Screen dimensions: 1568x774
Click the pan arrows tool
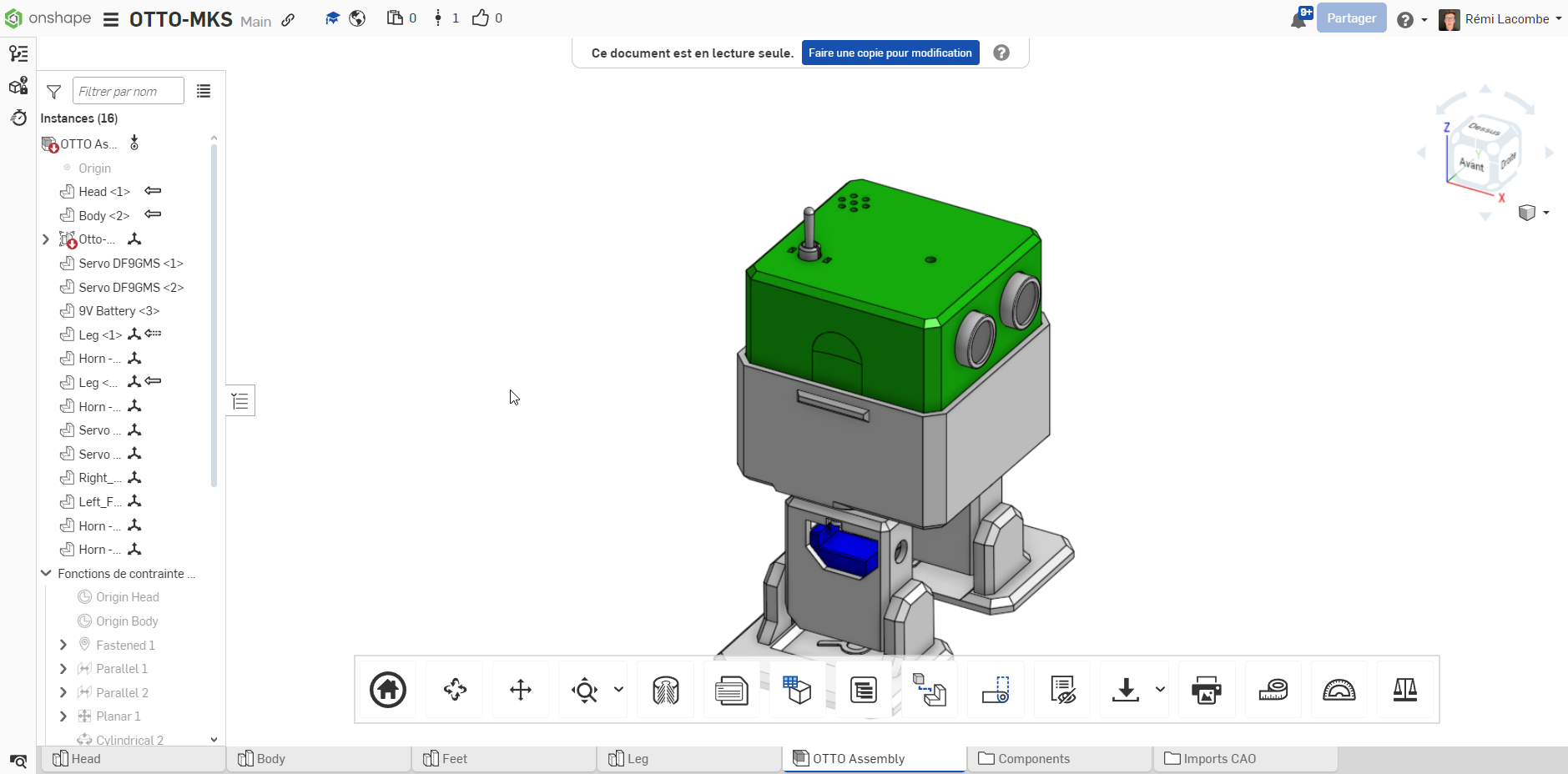521,690
